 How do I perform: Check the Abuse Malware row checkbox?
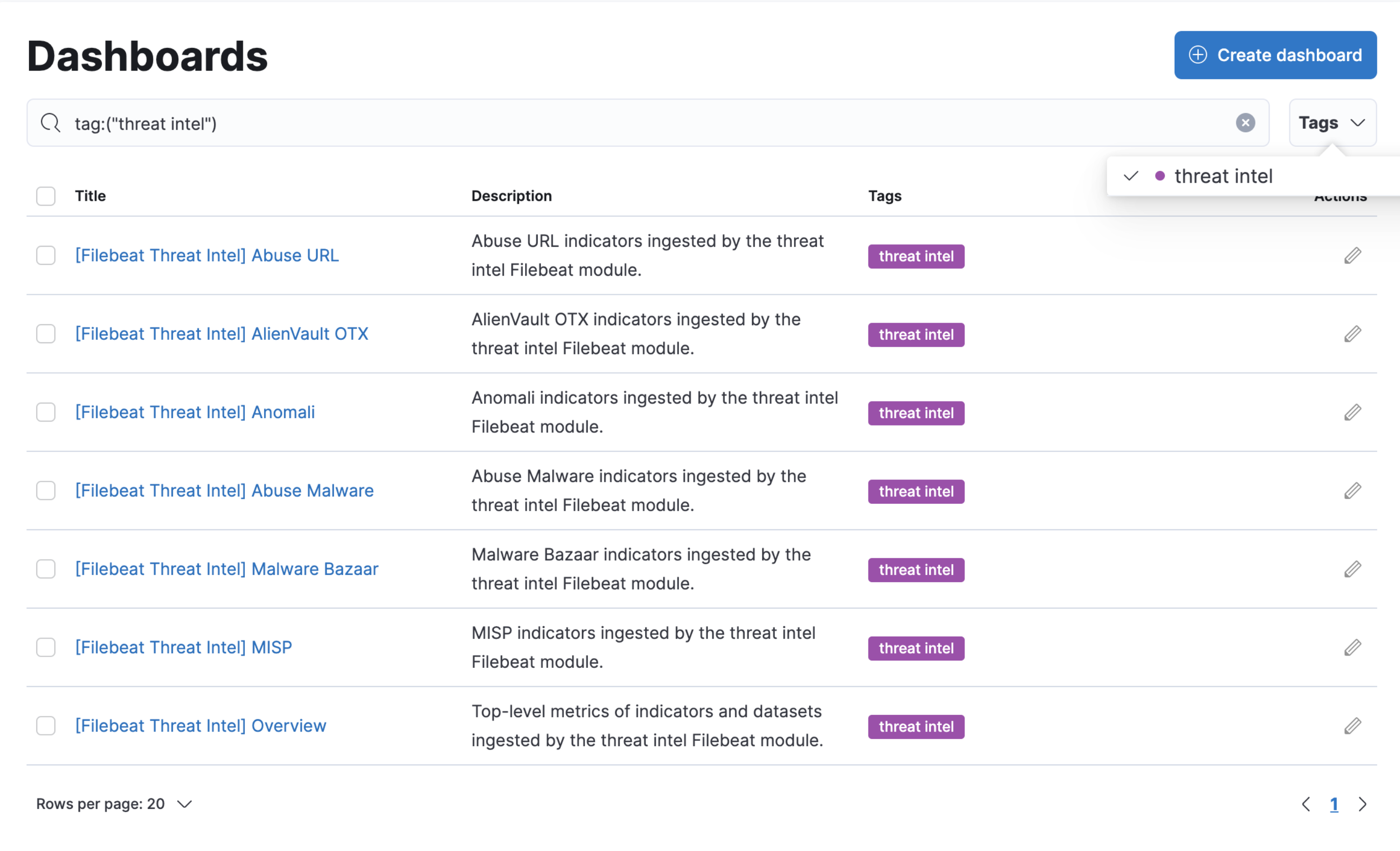click(x=46, y=491)
